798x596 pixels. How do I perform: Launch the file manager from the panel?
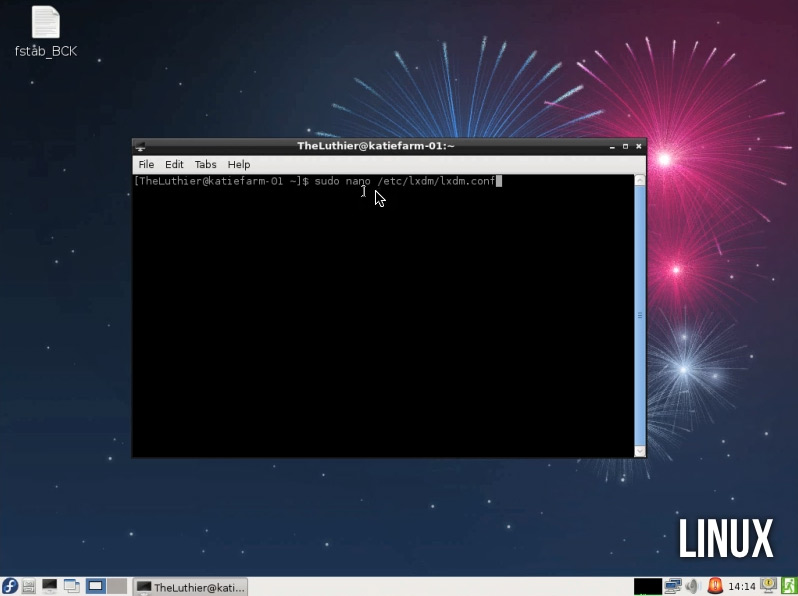[x=28, y=586]
